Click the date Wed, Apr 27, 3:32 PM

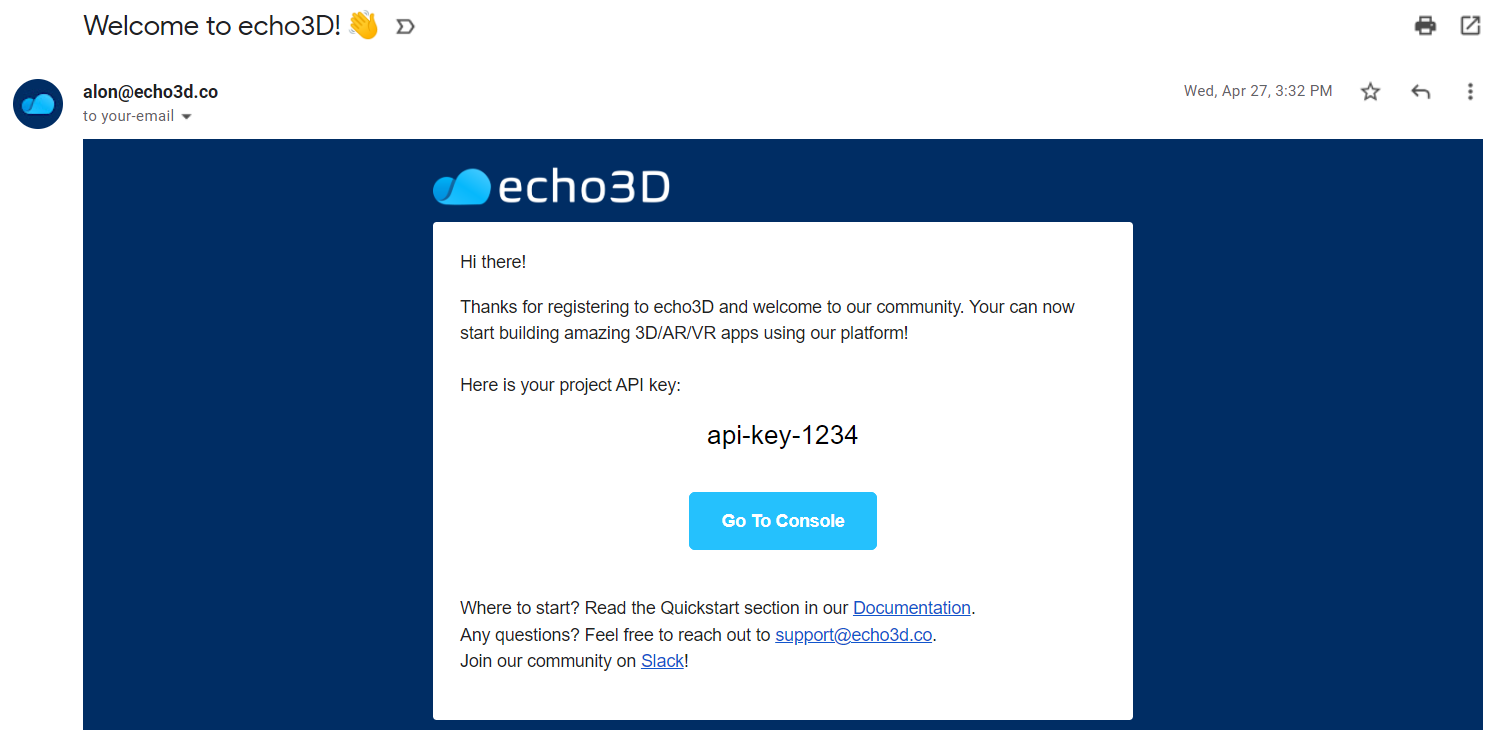(x=1258, y=91)
